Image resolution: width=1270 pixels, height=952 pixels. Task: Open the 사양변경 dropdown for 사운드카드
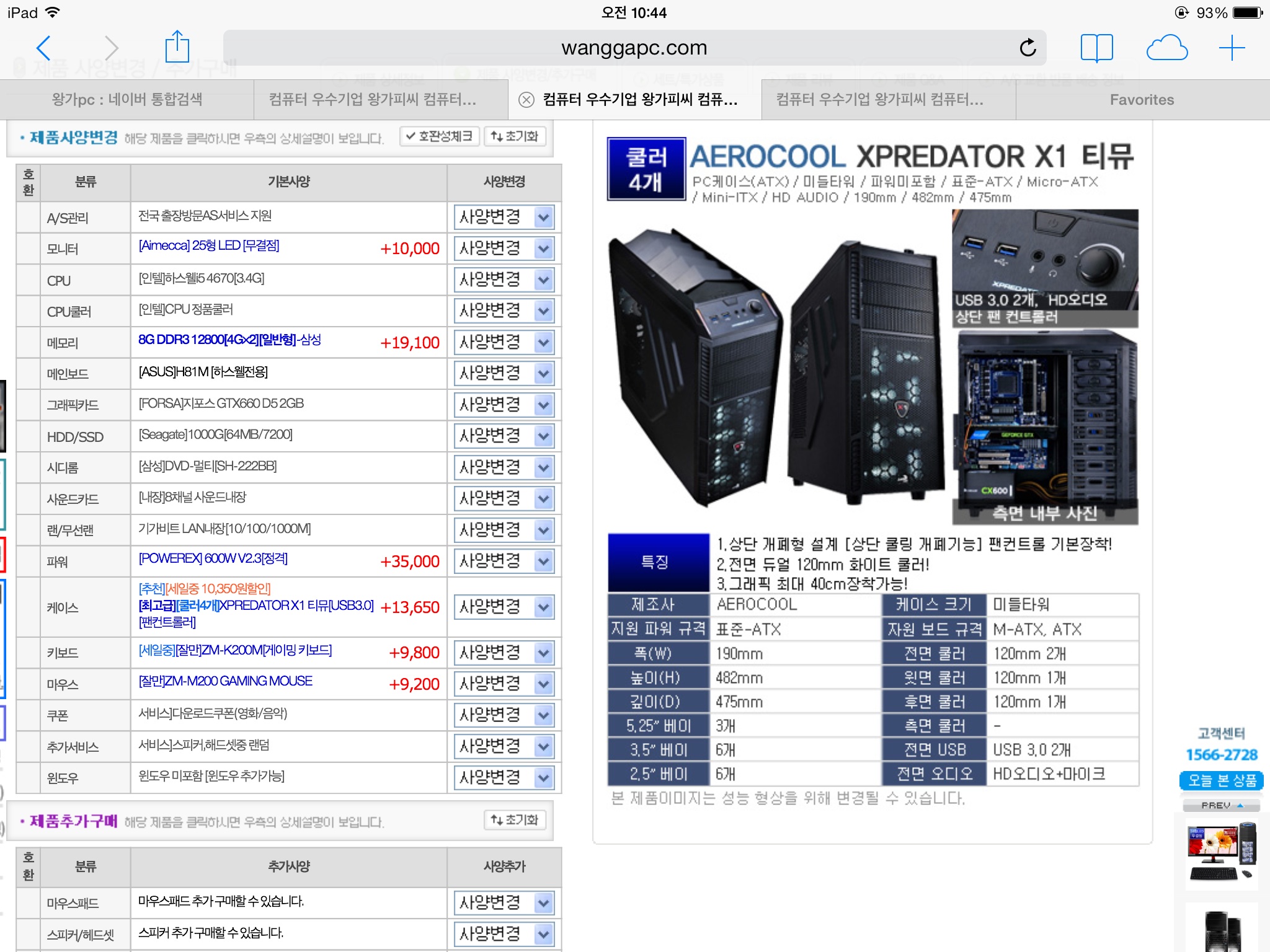504,499
